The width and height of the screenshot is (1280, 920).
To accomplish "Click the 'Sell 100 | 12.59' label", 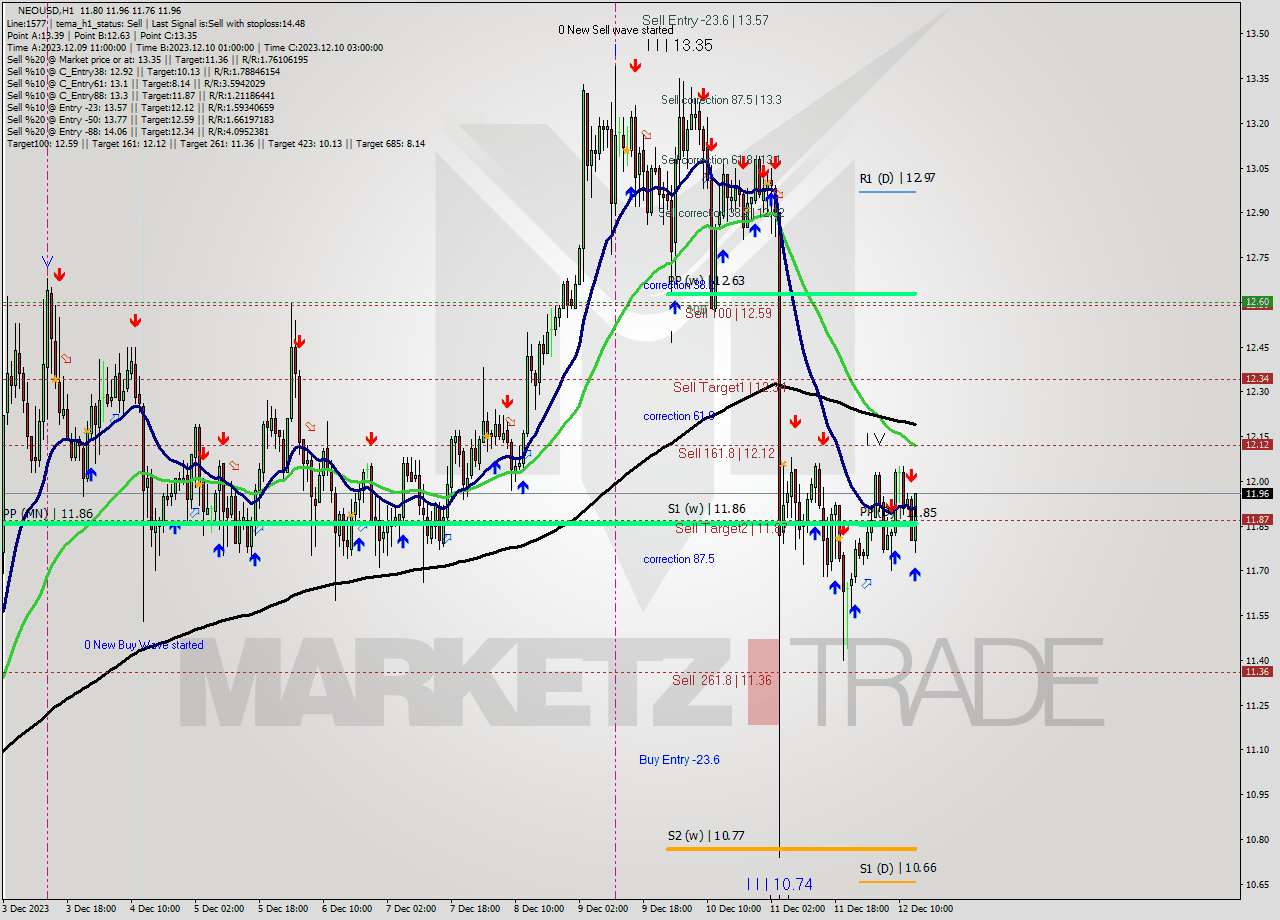I will [x=728, y=313].
